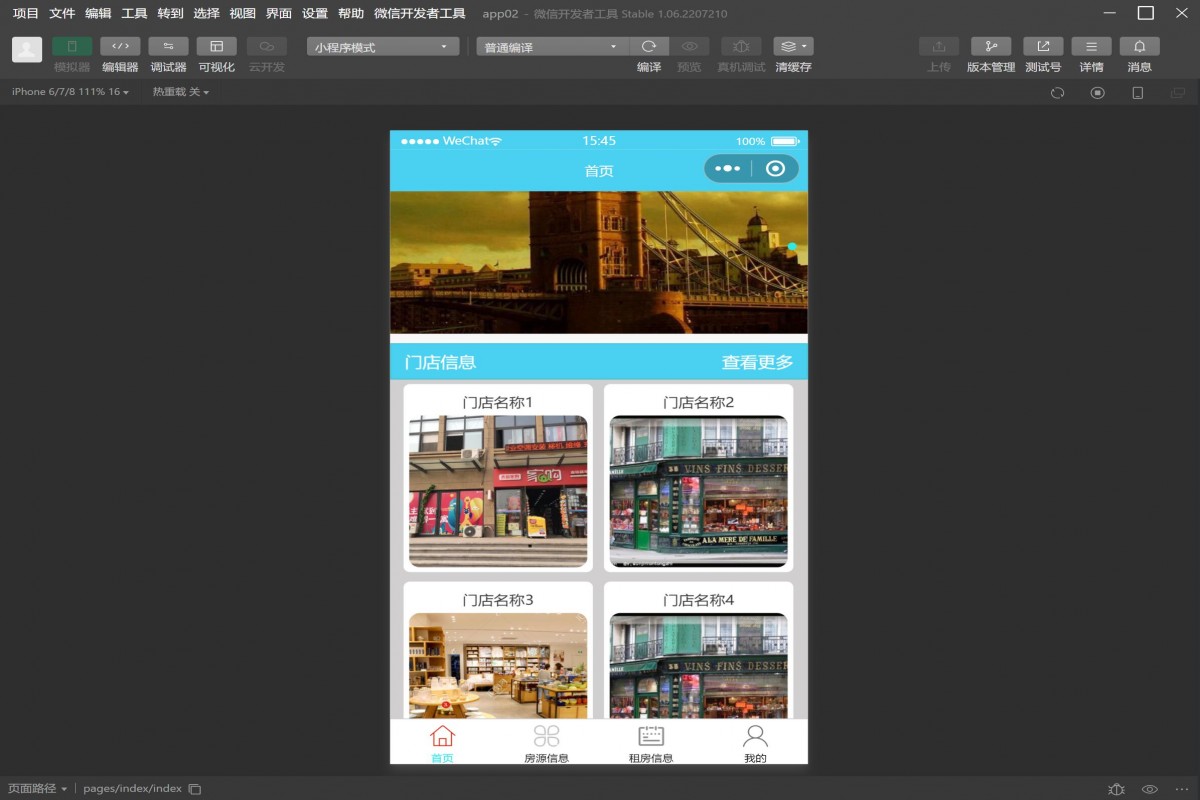Viewport: 1200px width, 800px height.
Task: Click the 查看更多 link
Action: pos(757,363)
